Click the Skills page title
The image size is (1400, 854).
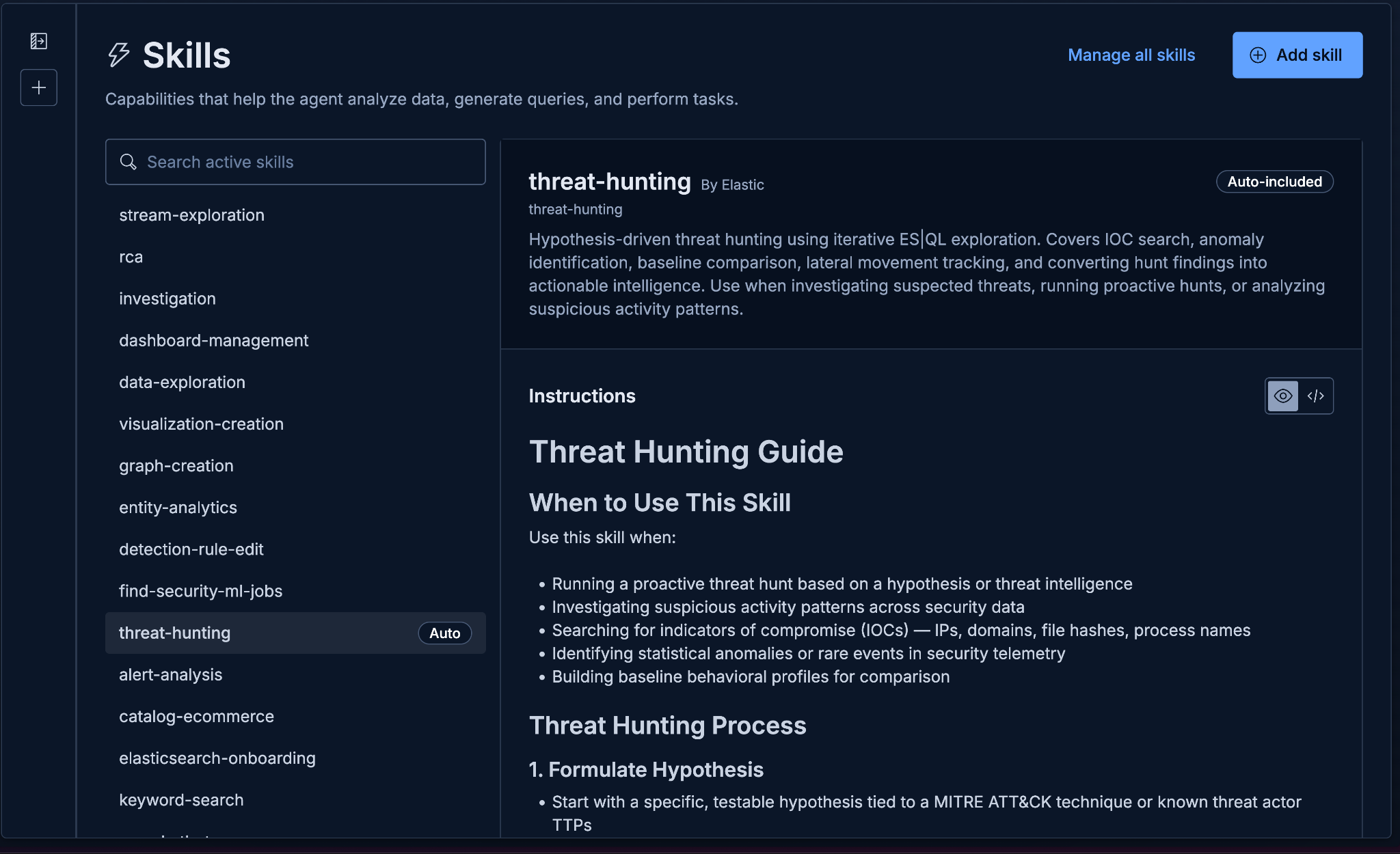[186, 55]
